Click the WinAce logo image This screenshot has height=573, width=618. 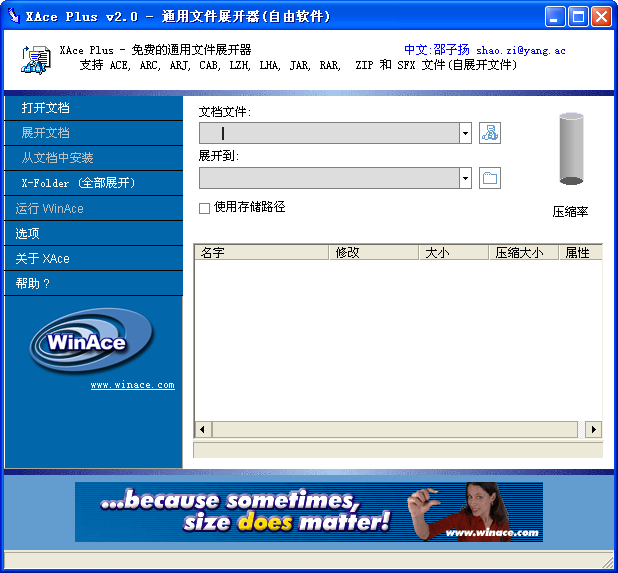tap(91, 342)
